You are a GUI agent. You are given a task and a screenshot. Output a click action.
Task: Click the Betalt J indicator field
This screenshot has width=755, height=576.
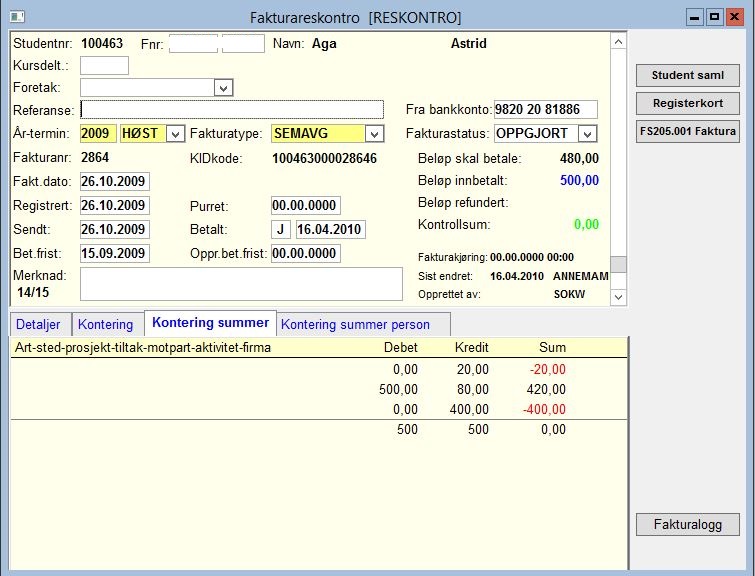(281, 229)
